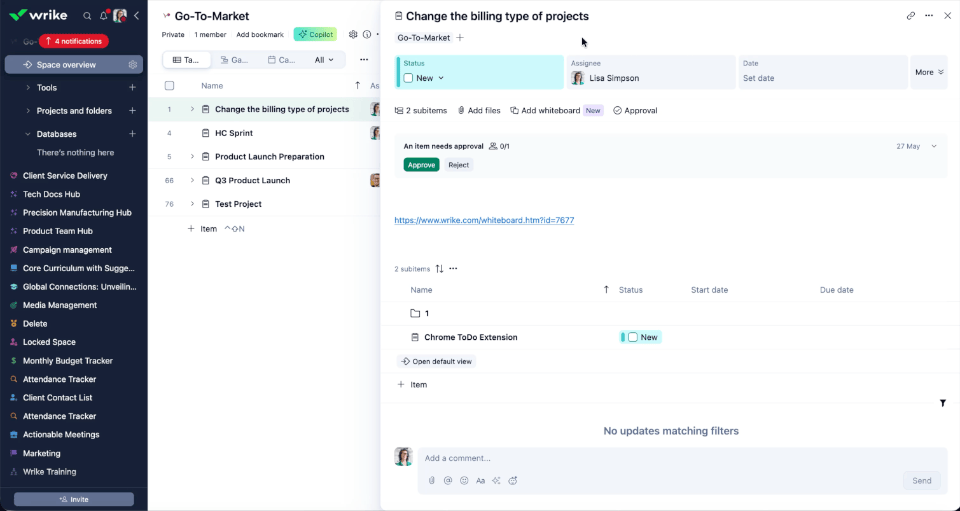
Task: Add location plus next to Go-To-Market tag
Action: pos(460,38)
